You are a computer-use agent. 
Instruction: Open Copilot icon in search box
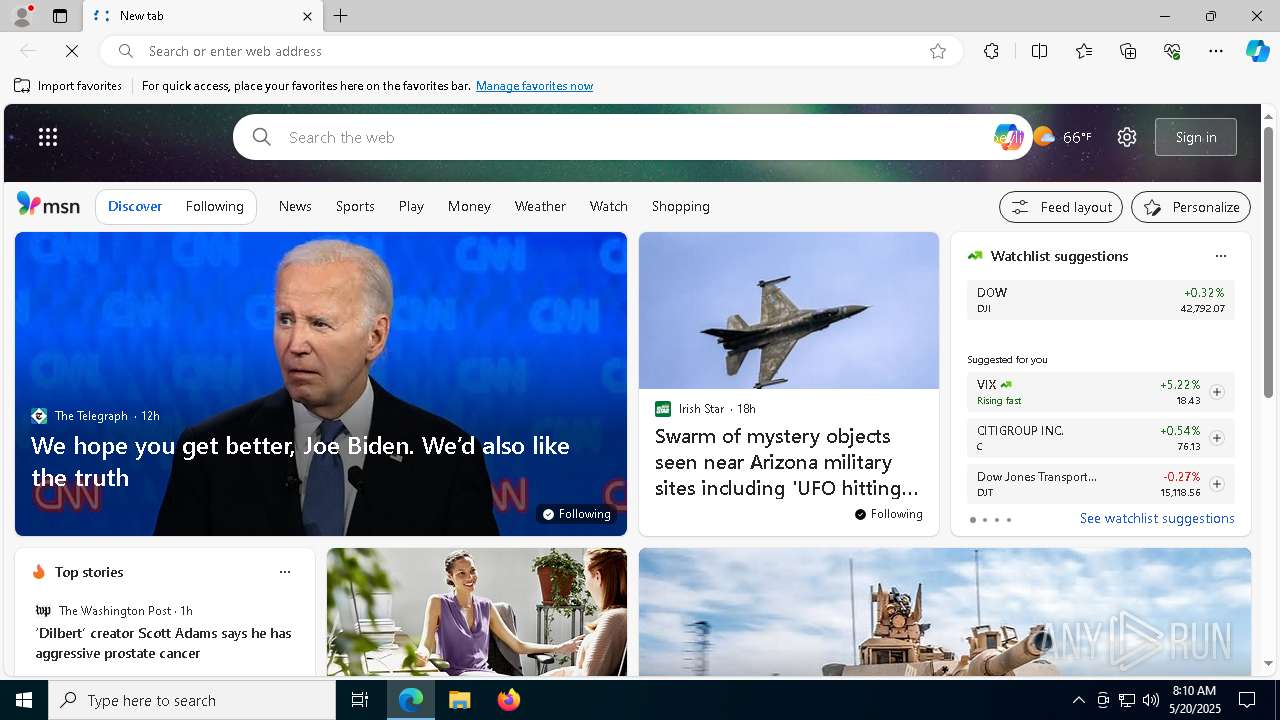pos(1008,137)
